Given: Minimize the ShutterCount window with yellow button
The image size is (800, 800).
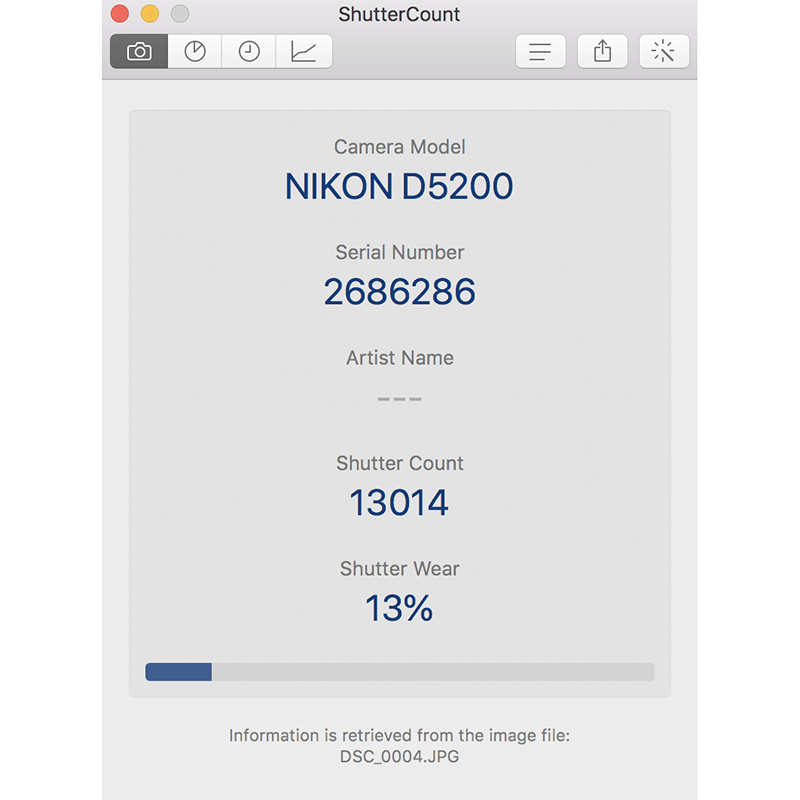Looking at the screenshot, I should coord(150,14).
